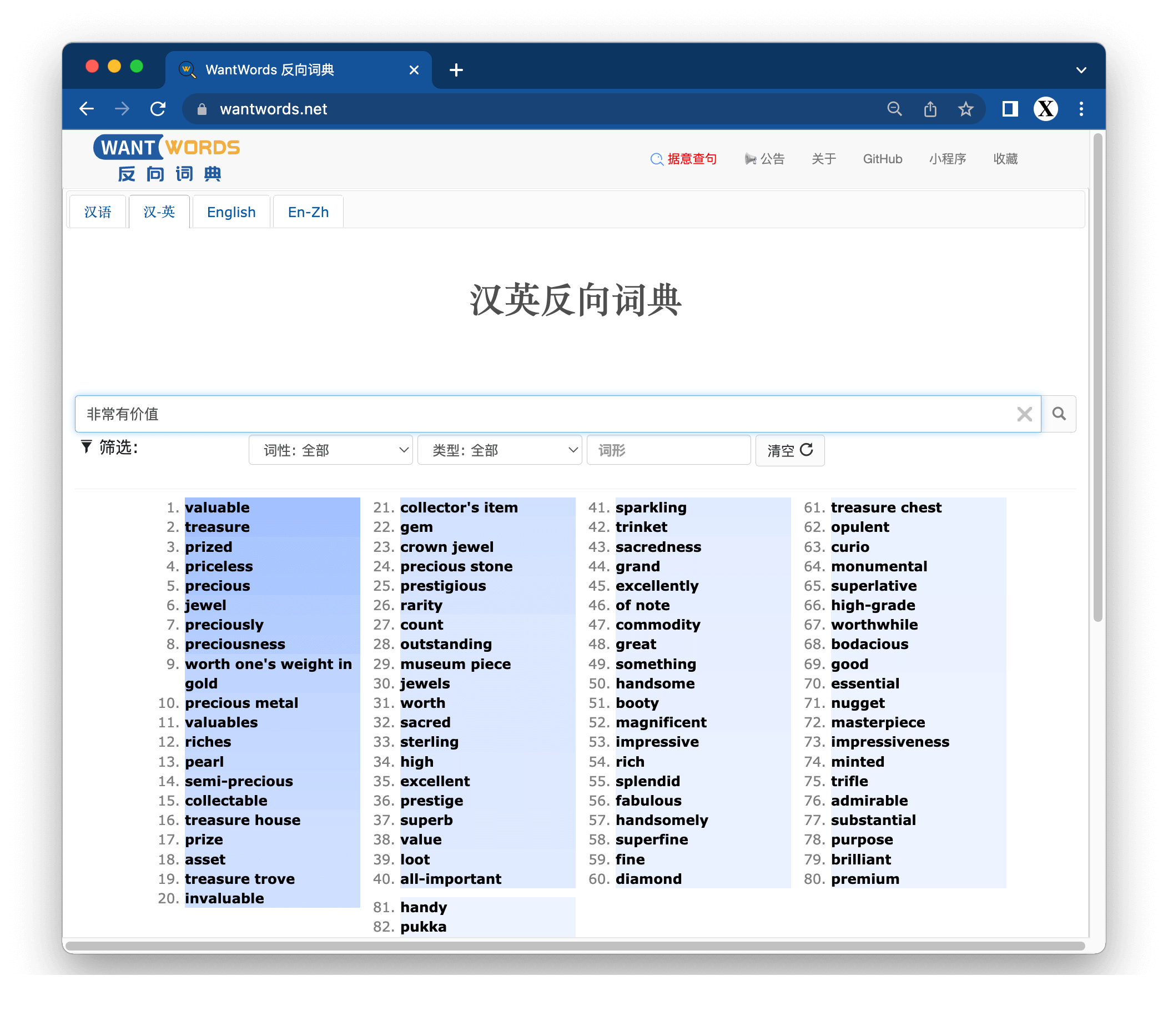The image size is (1168, 1036).
Task: Open the 据意查句 link
Action: [683, 159]
